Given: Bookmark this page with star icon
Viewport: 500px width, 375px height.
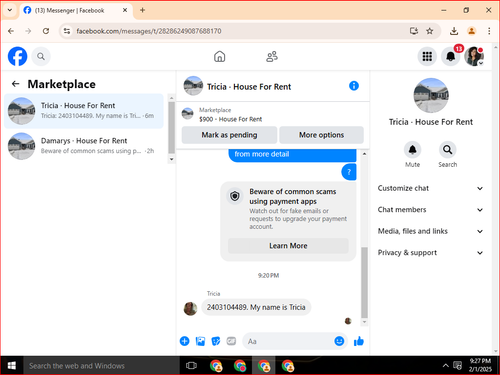Looking at the screenshot, I should [430, 31].
